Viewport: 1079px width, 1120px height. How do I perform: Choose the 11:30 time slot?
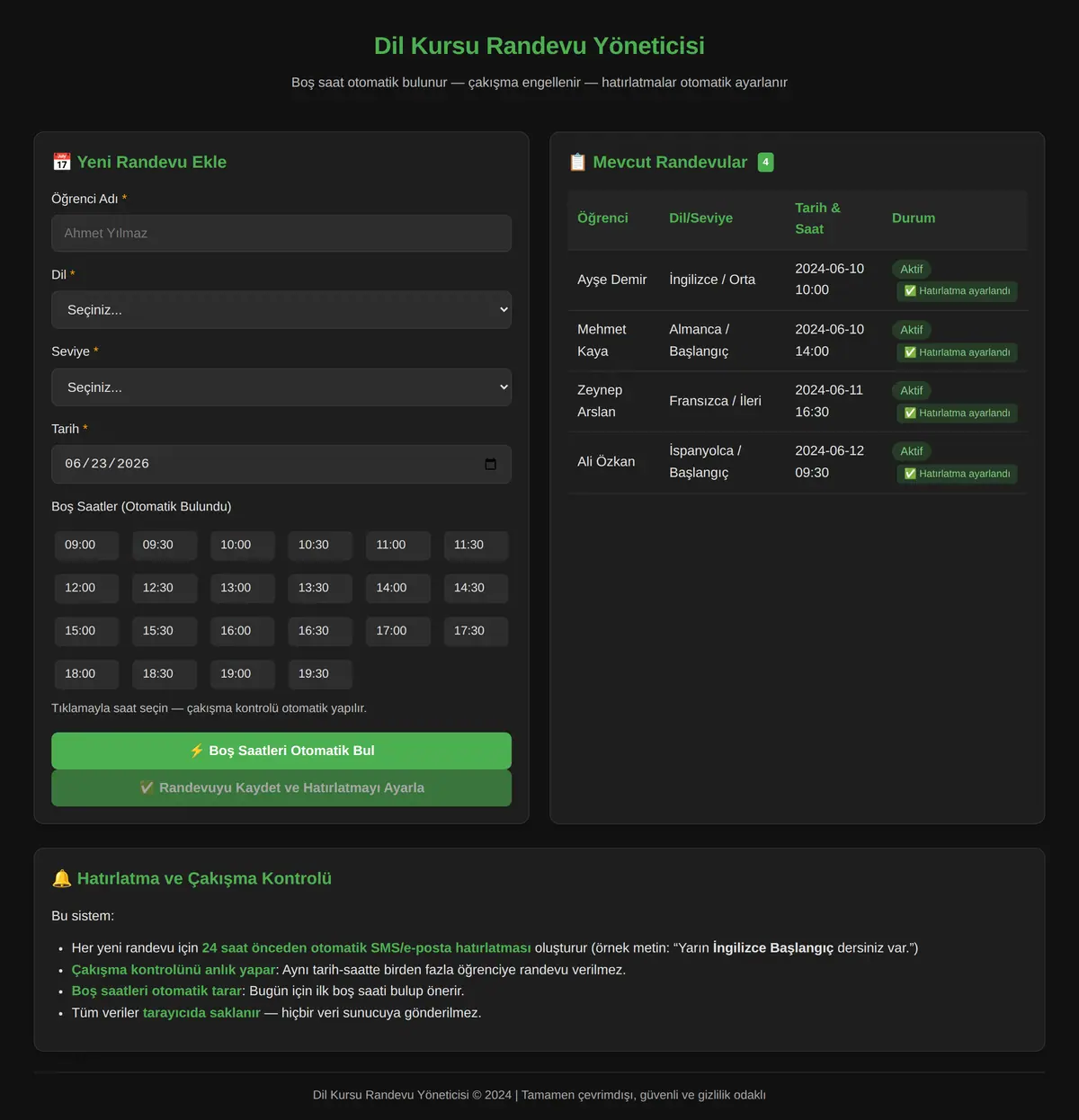point(476,545)
